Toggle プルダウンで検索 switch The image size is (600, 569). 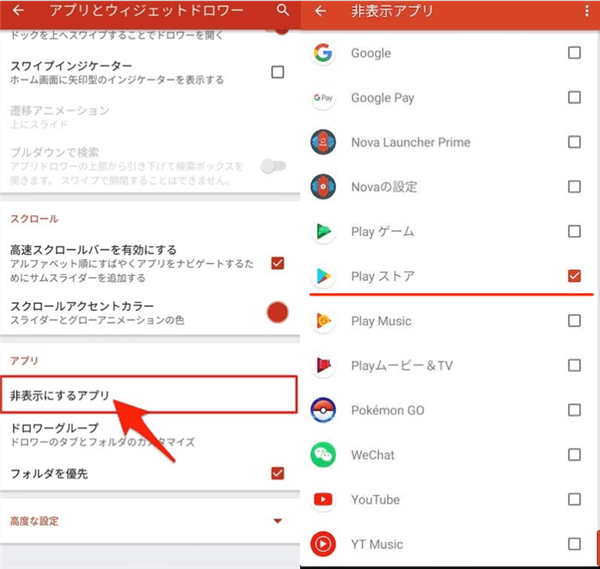(274, 166)
